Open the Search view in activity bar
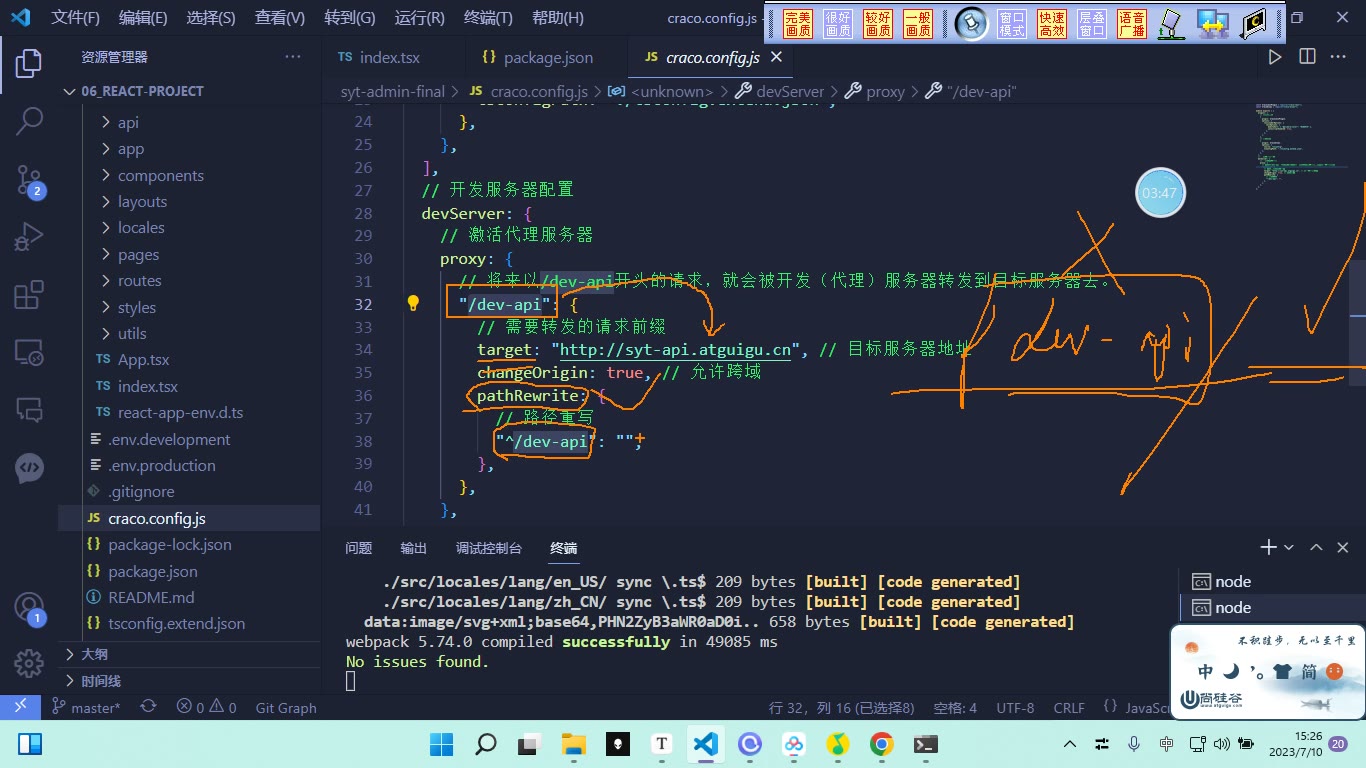 click(x=29, y=122)
